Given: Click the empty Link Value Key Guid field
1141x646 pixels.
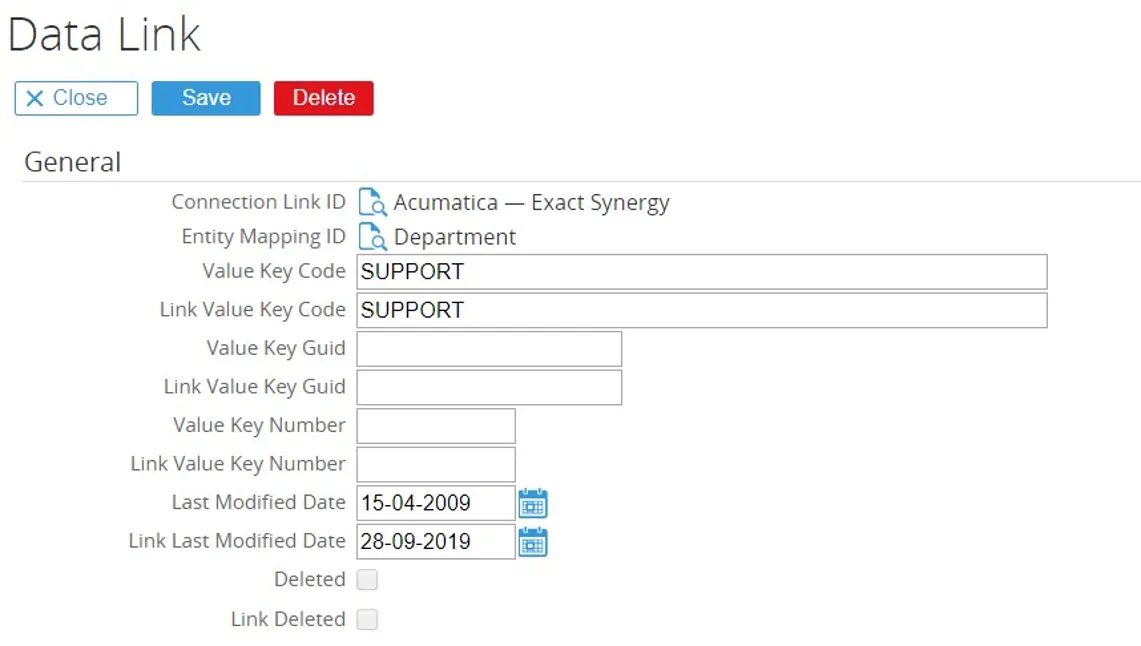Looking at the screenshot, I should click(x=488, y=386).
